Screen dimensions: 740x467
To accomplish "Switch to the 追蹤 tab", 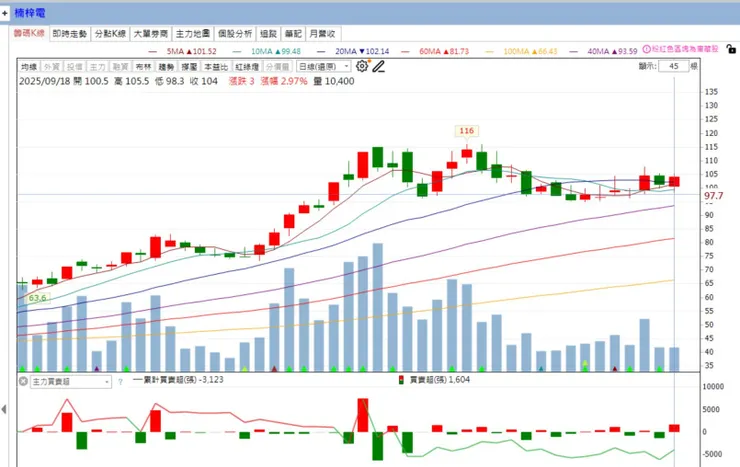I will 268,33.
